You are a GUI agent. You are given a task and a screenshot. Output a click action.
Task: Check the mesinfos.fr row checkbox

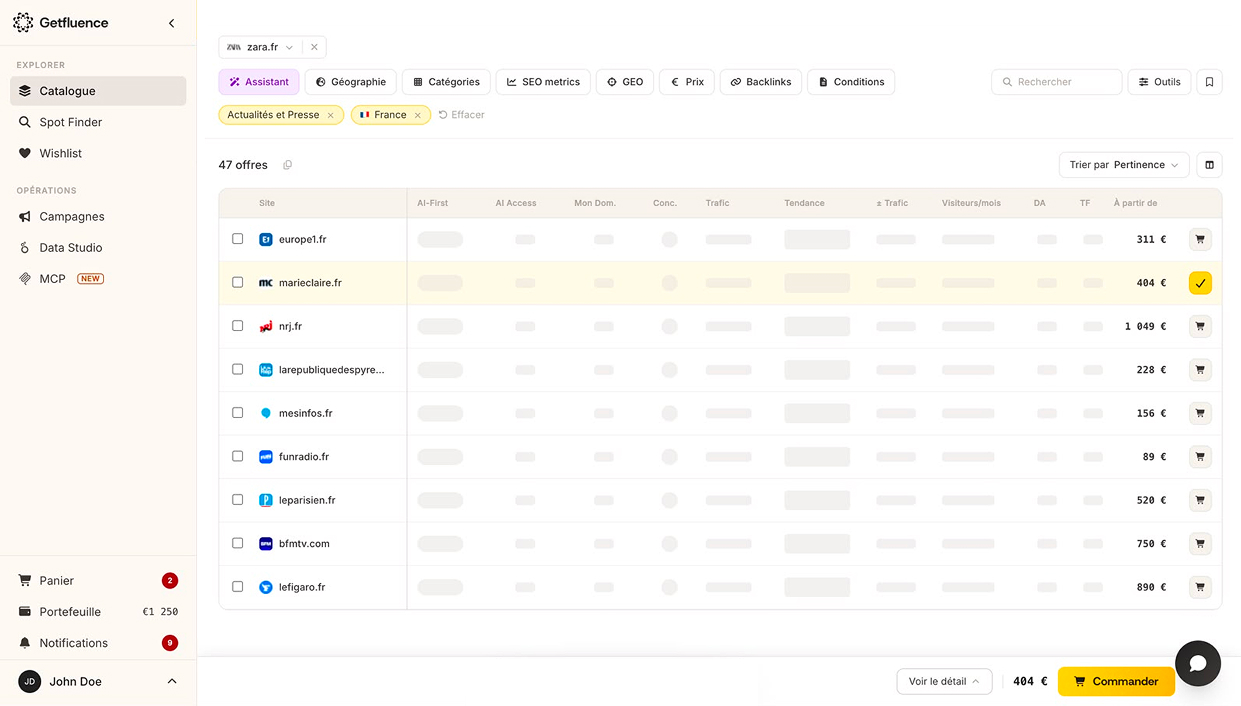238,413
